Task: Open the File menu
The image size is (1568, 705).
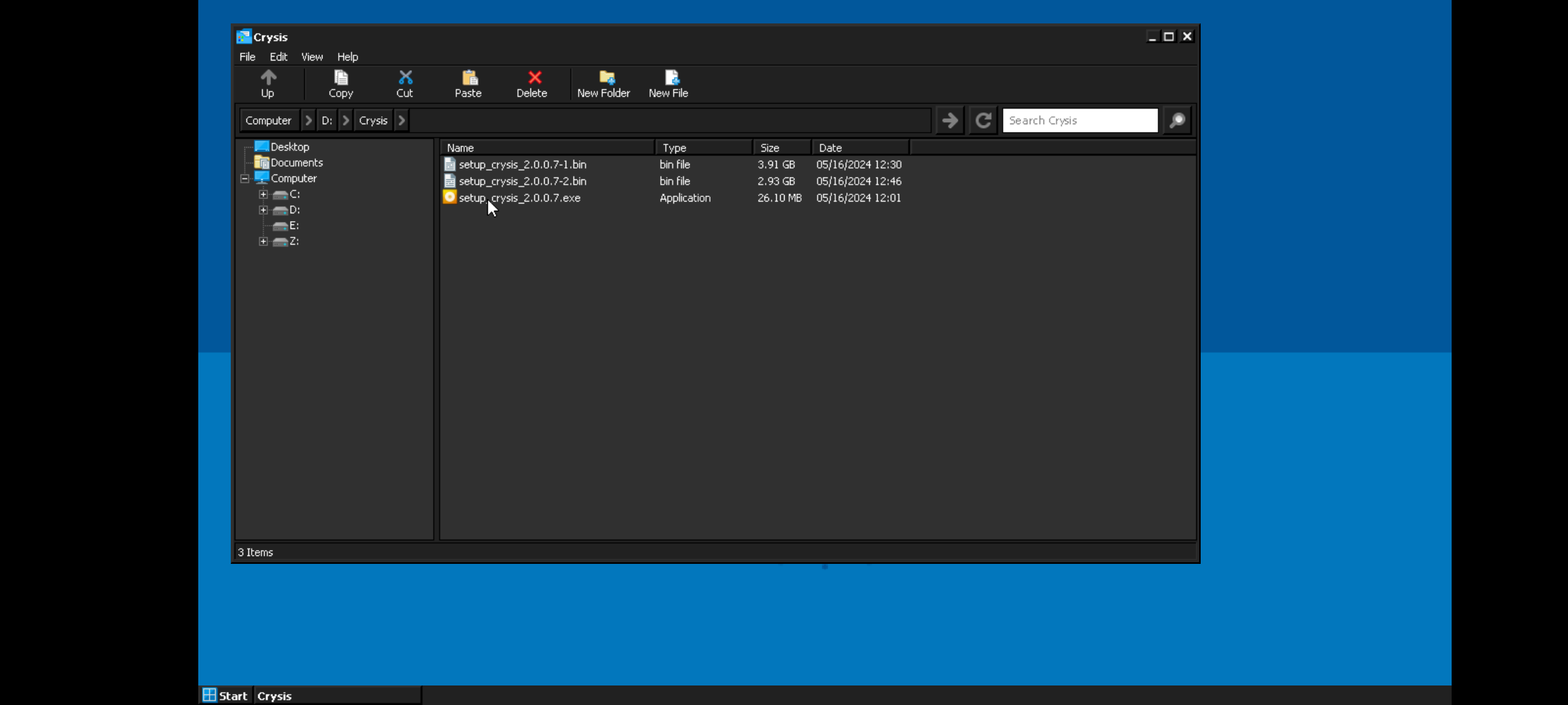Action: click(x=247, y=57)
